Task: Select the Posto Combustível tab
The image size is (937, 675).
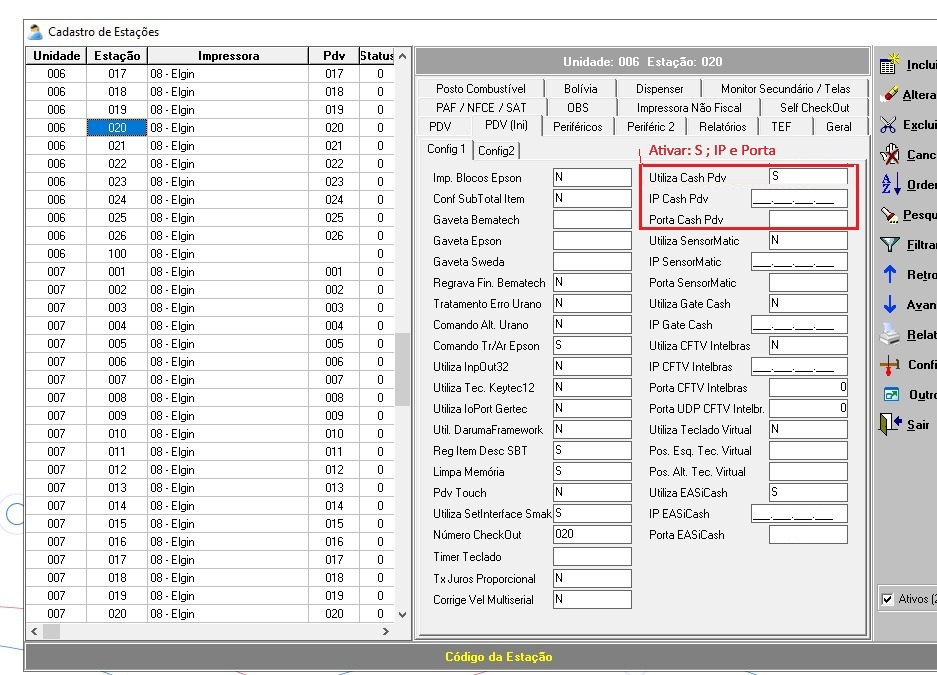Action: pos(481,89)
